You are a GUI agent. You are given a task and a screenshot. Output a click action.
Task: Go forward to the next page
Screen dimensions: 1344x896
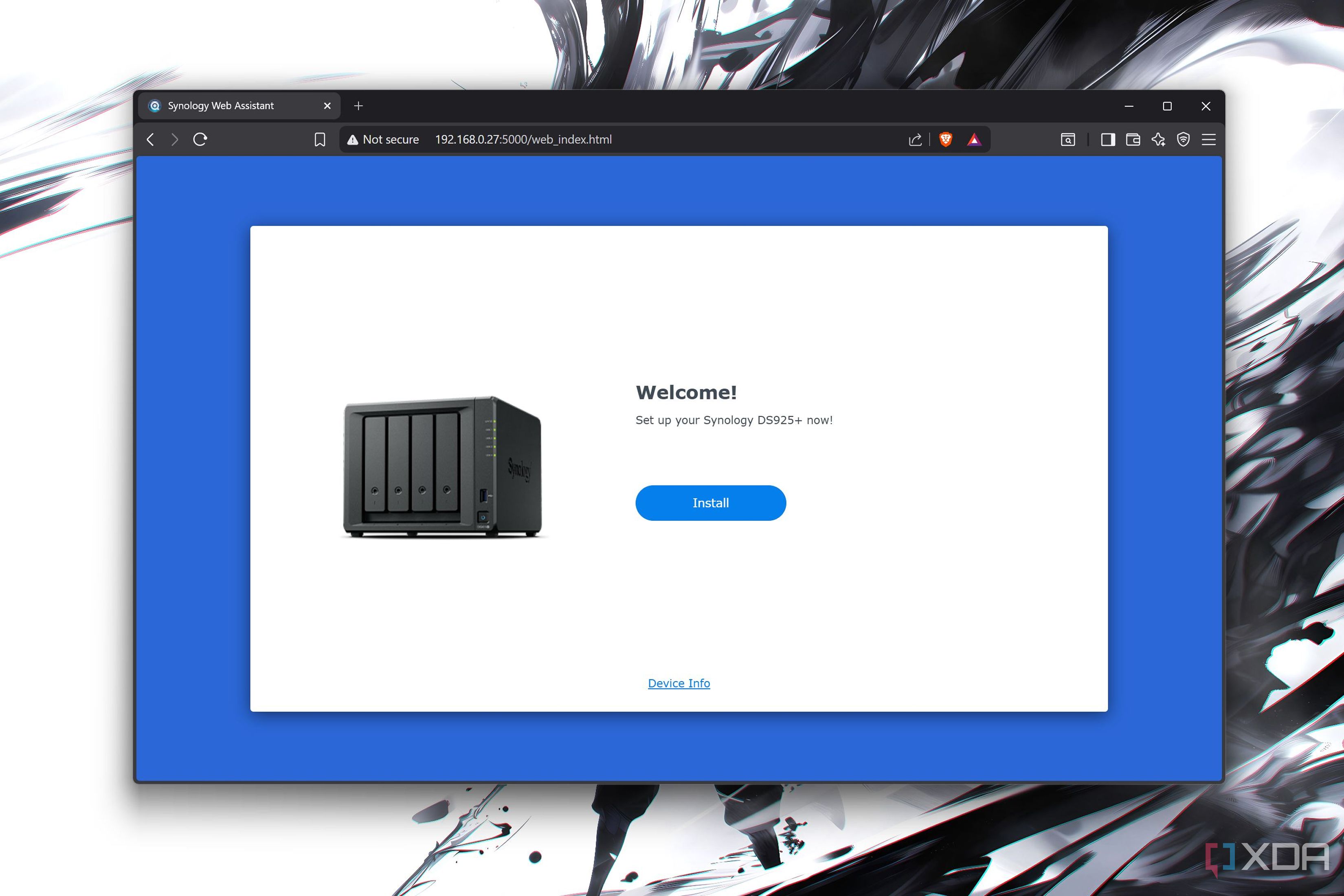click(x=175, y=139)
